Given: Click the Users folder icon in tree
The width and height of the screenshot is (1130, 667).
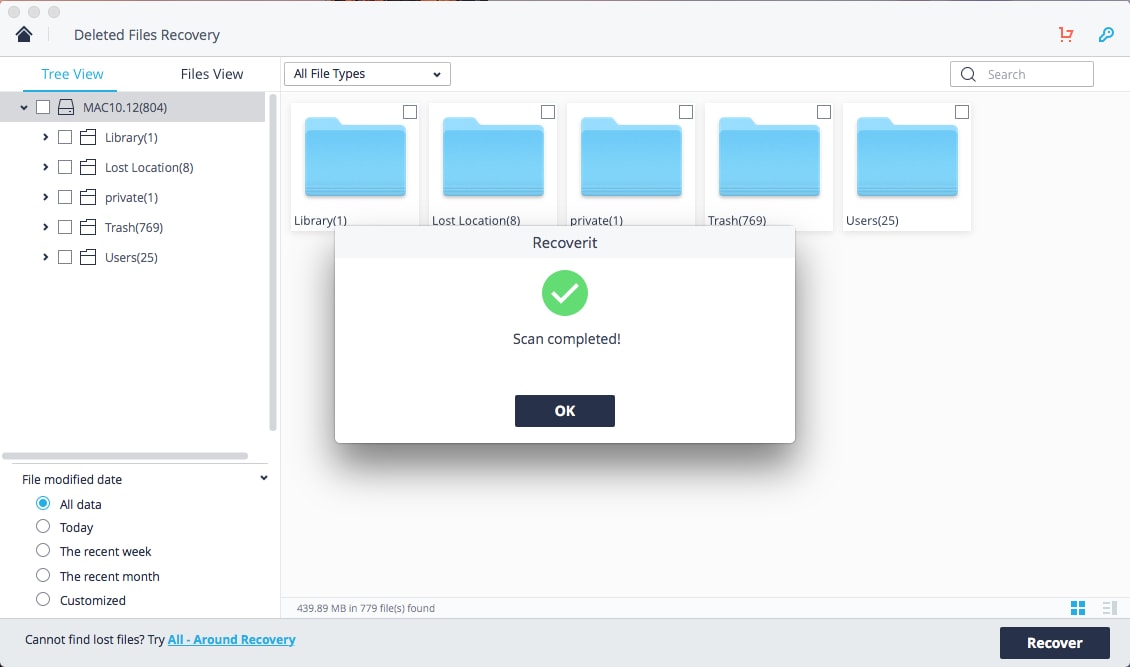Looking at the screenshot, I should (88, 257).
